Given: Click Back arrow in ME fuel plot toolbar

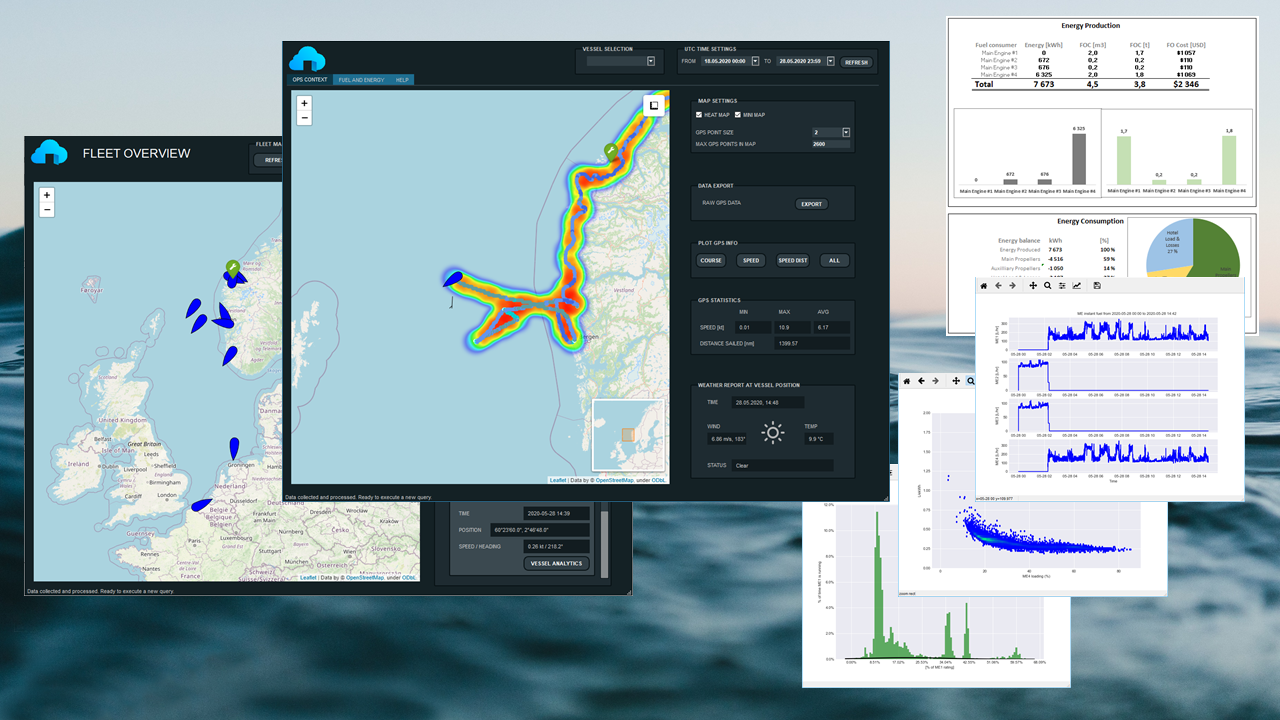Looking at the screenshot, I should (998, 286).
